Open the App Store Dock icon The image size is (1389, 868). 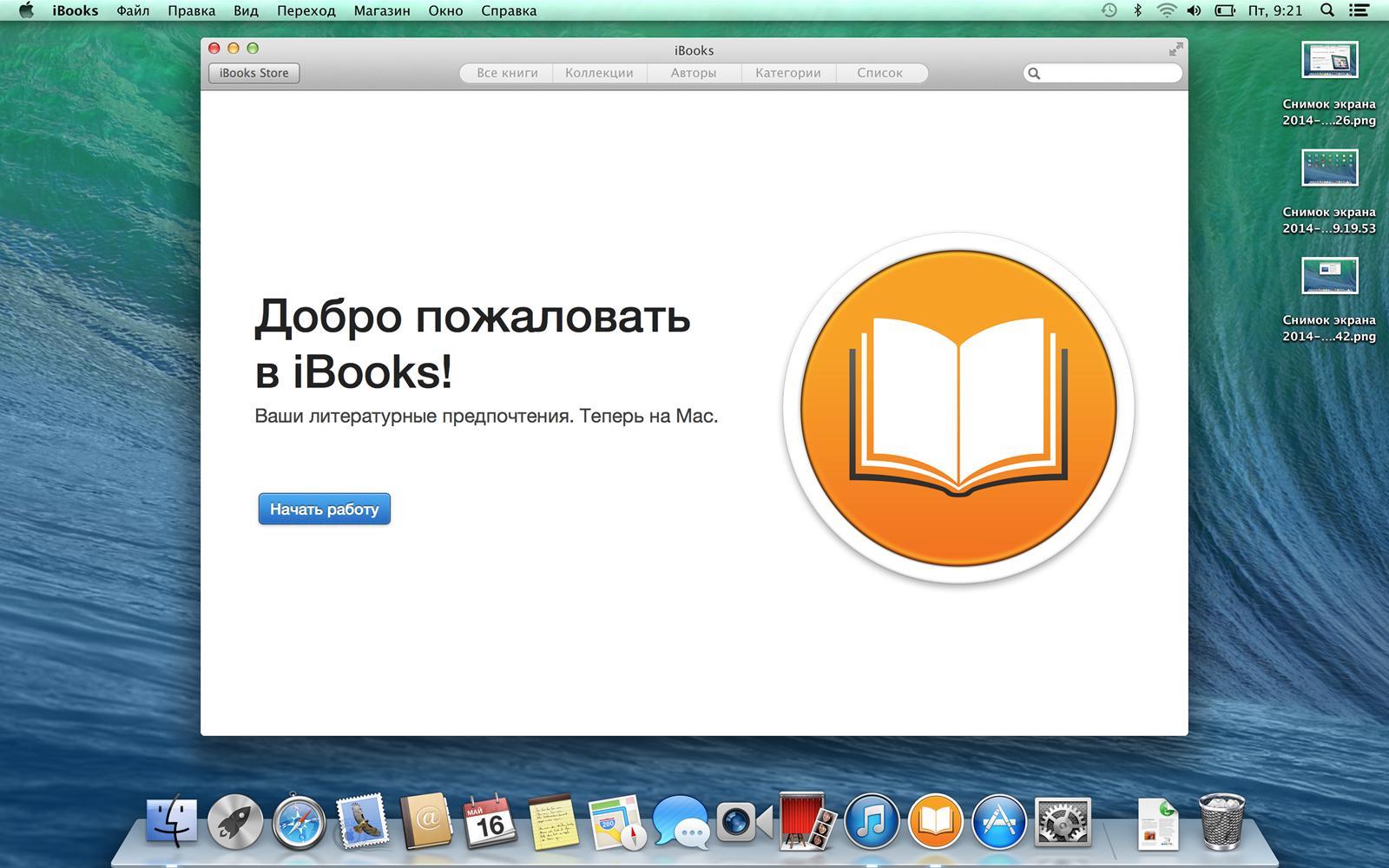(998, 821)
